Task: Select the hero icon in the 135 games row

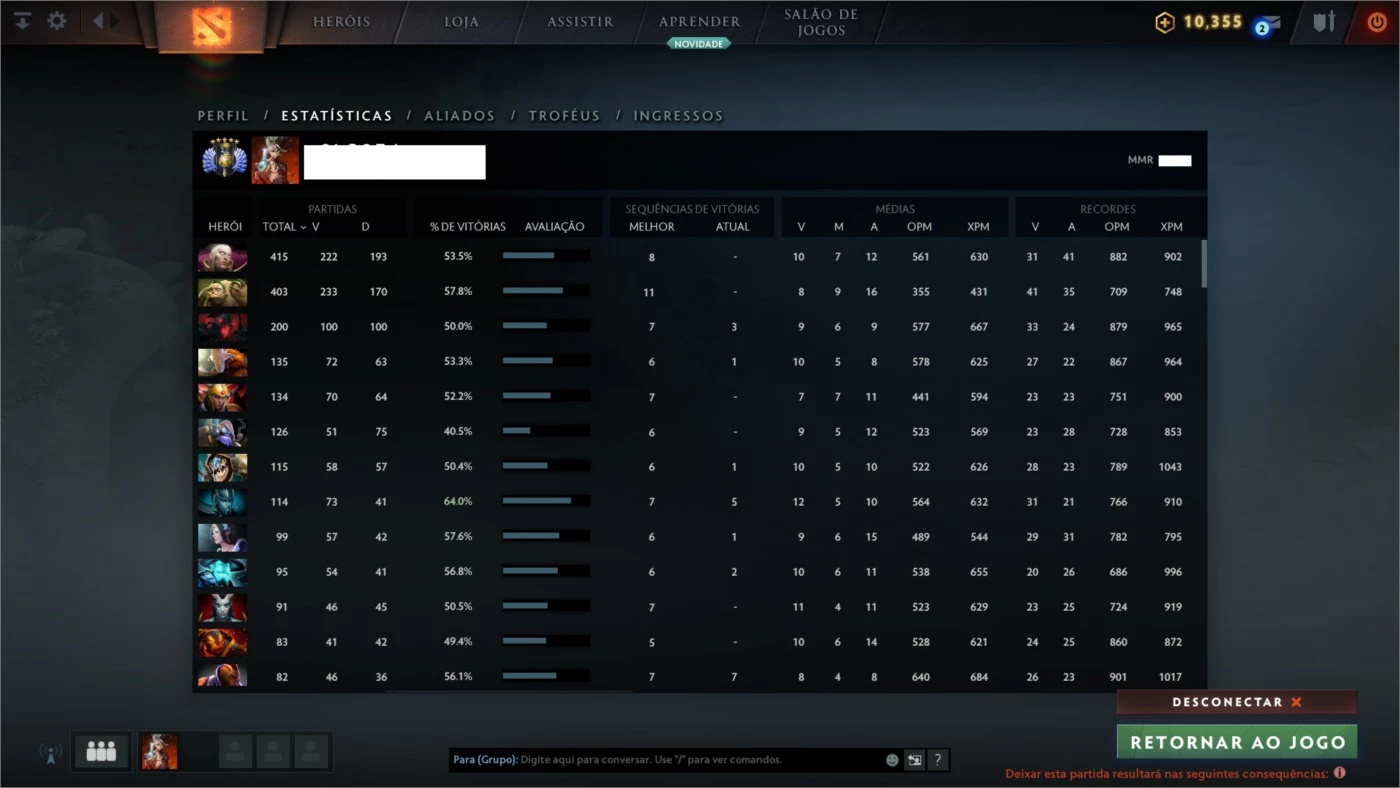Action: [x=222, y=362]
